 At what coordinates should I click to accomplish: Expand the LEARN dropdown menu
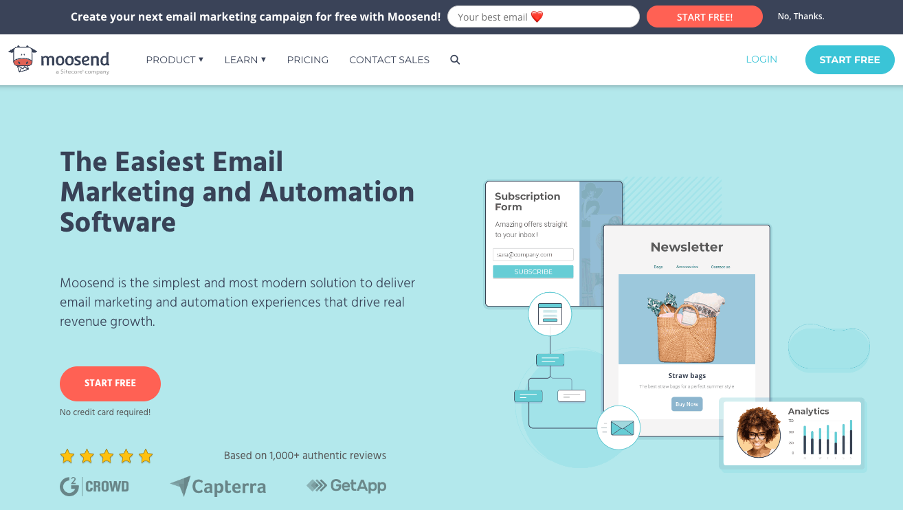[245, 59]
